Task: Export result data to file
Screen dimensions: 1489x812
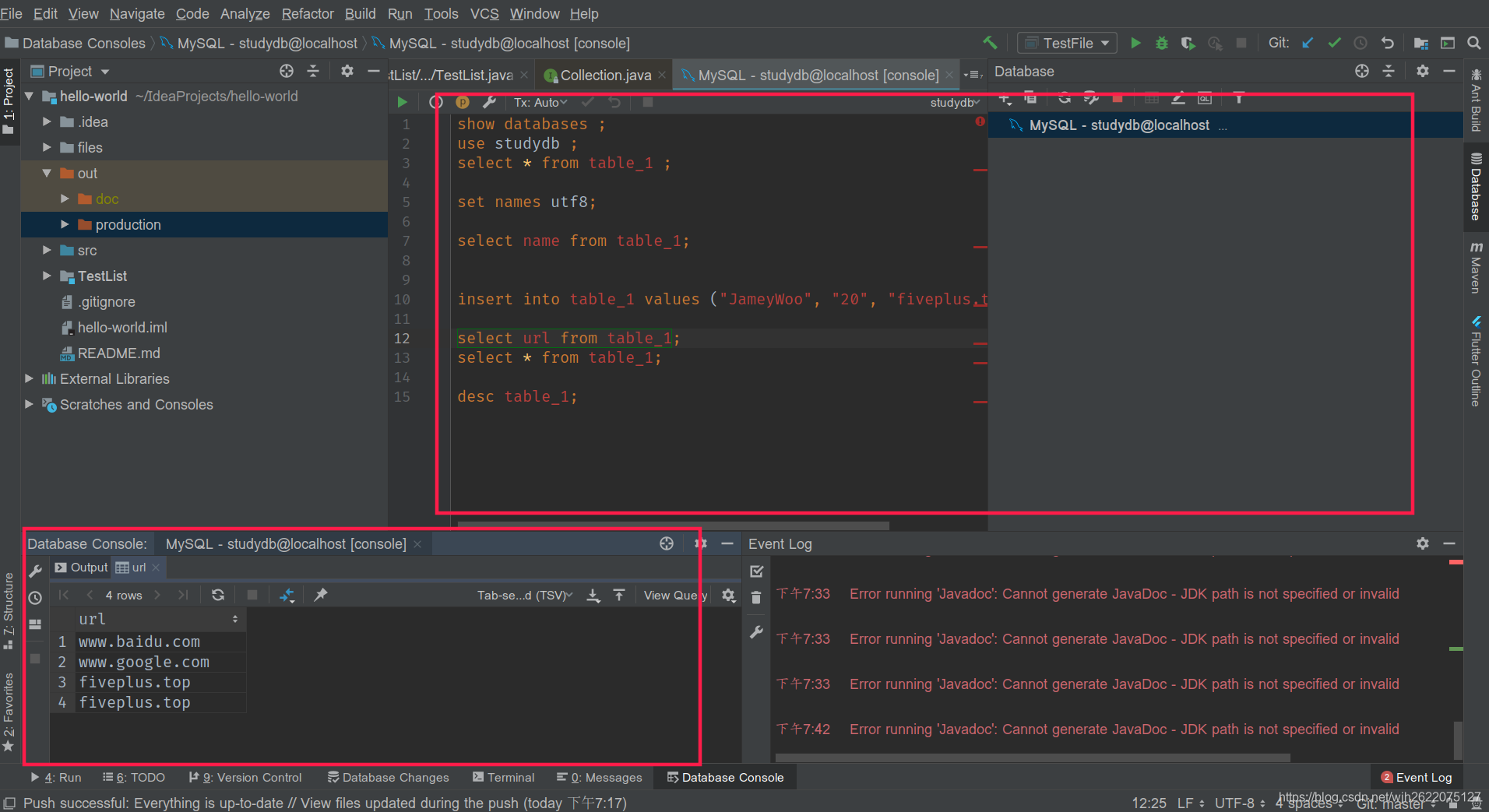Action: pyautogui.click(x=593, y=595)
